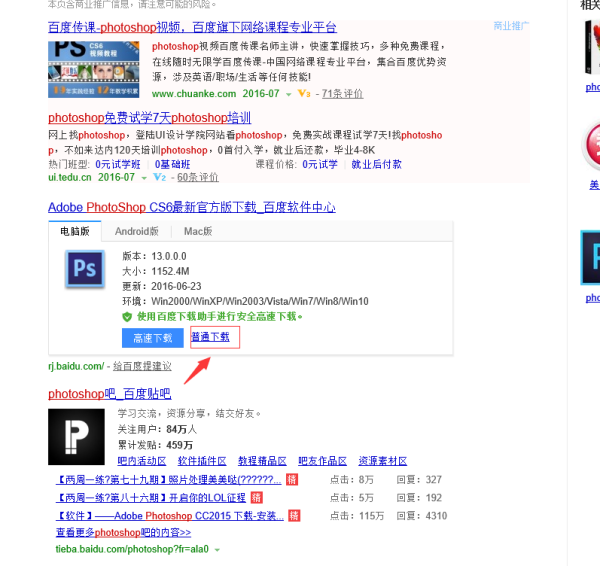Expand dropdown arrow next to chuanke.com date

[x=288, y=94]
